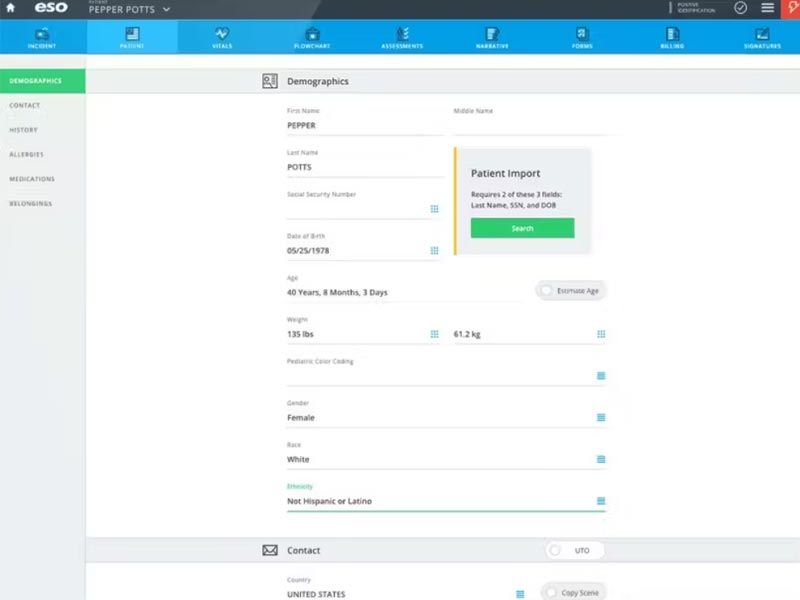Open the keypad icon beside Social Security Number

tap(434, 209)
